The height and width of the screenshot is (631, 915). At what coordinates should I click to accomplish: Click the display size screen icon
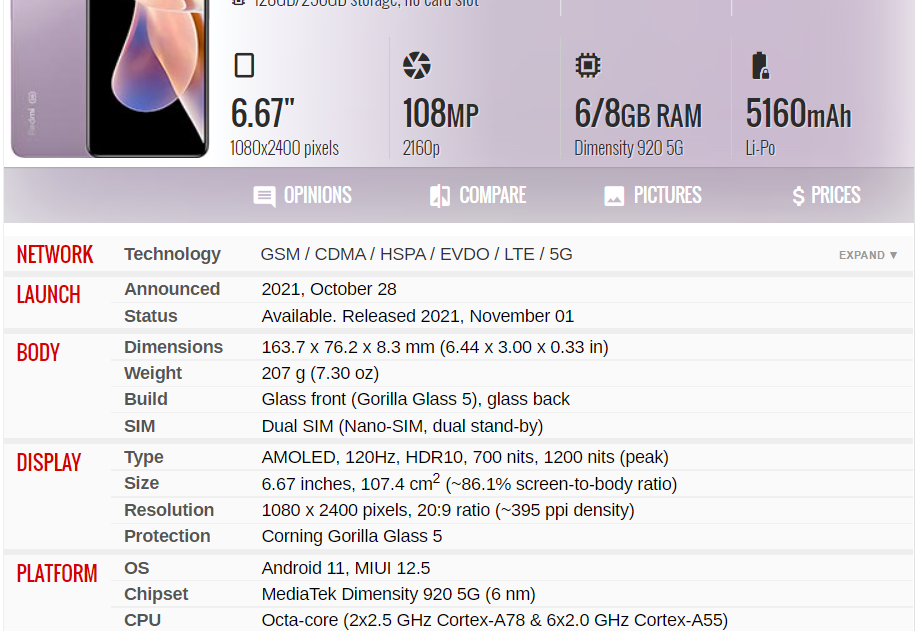[x=244, y=65]
